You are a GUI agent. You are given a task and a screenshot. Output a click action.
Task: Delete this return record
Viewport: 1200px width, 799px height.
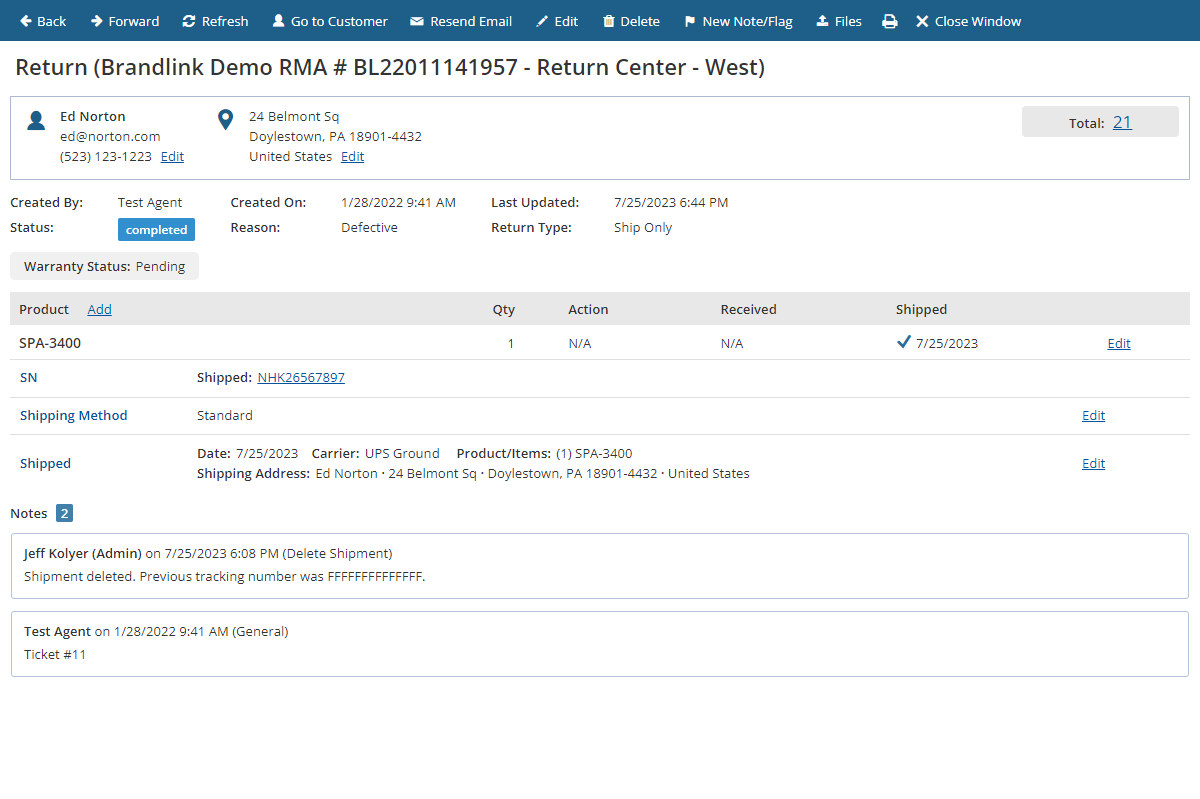[630, 20]
